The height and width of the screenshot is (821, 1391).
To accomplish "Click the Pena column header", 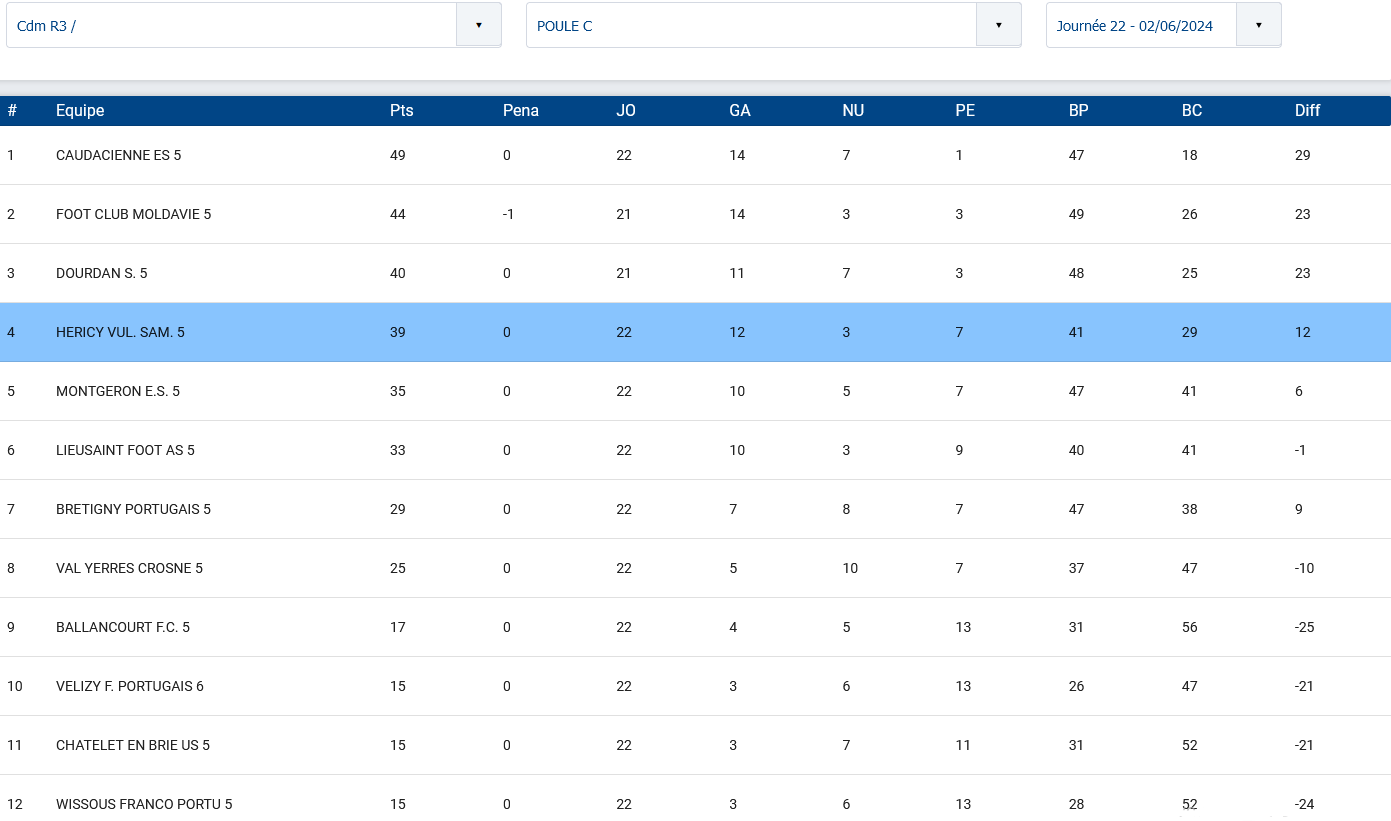I will [x=521, y=110].
